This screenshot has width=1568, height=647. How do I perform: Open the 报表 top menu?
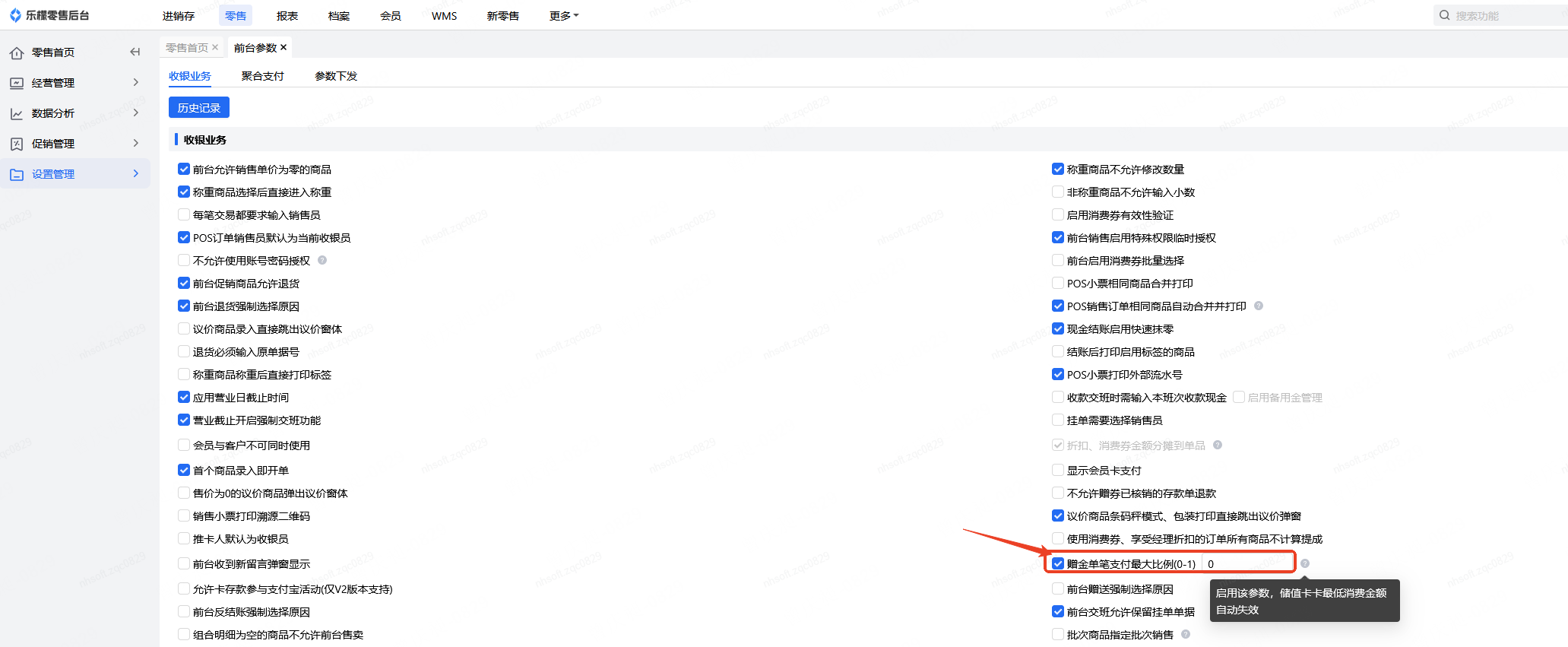tap(287, 16)
